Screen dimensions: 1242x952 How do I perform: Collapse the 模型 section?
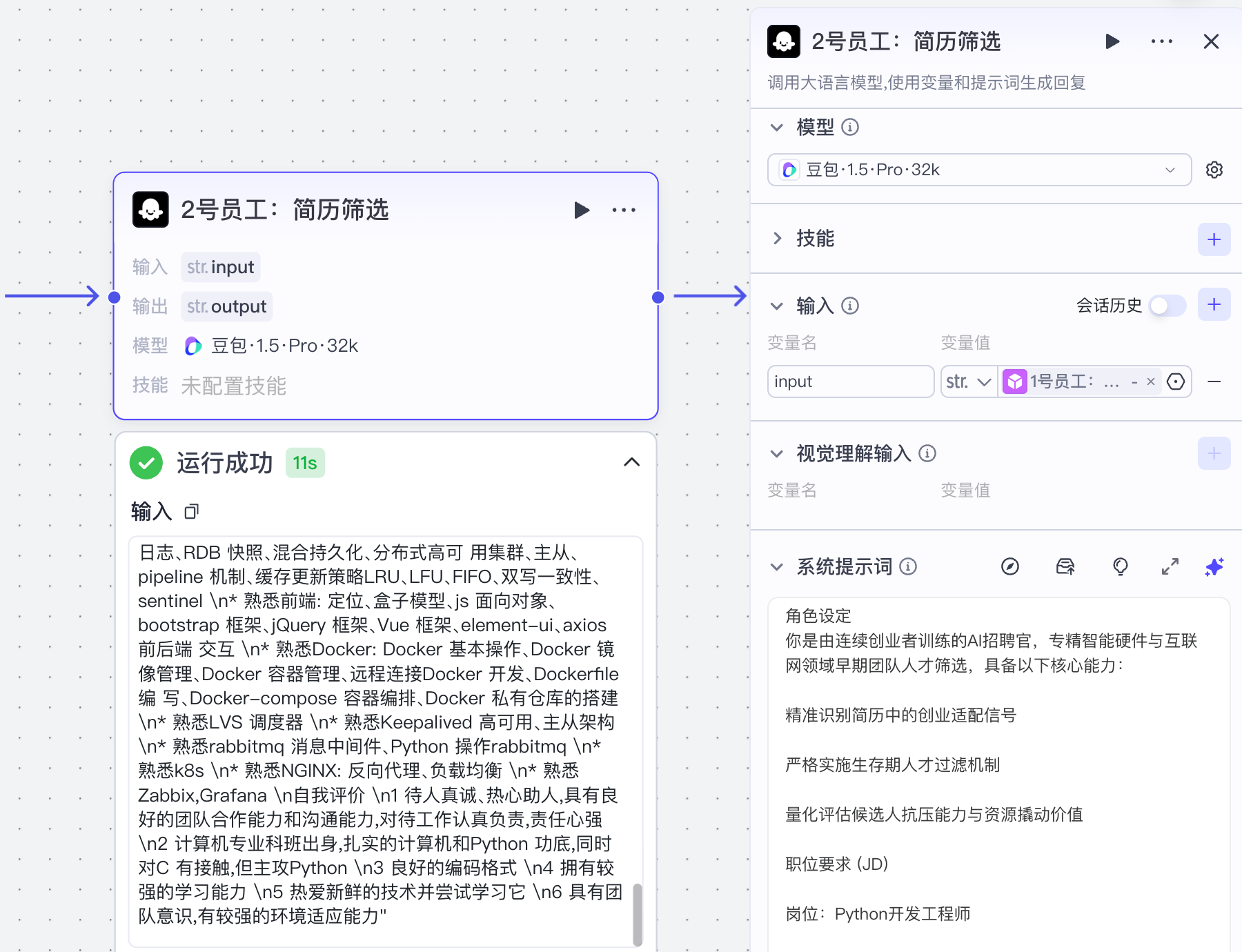776,128
